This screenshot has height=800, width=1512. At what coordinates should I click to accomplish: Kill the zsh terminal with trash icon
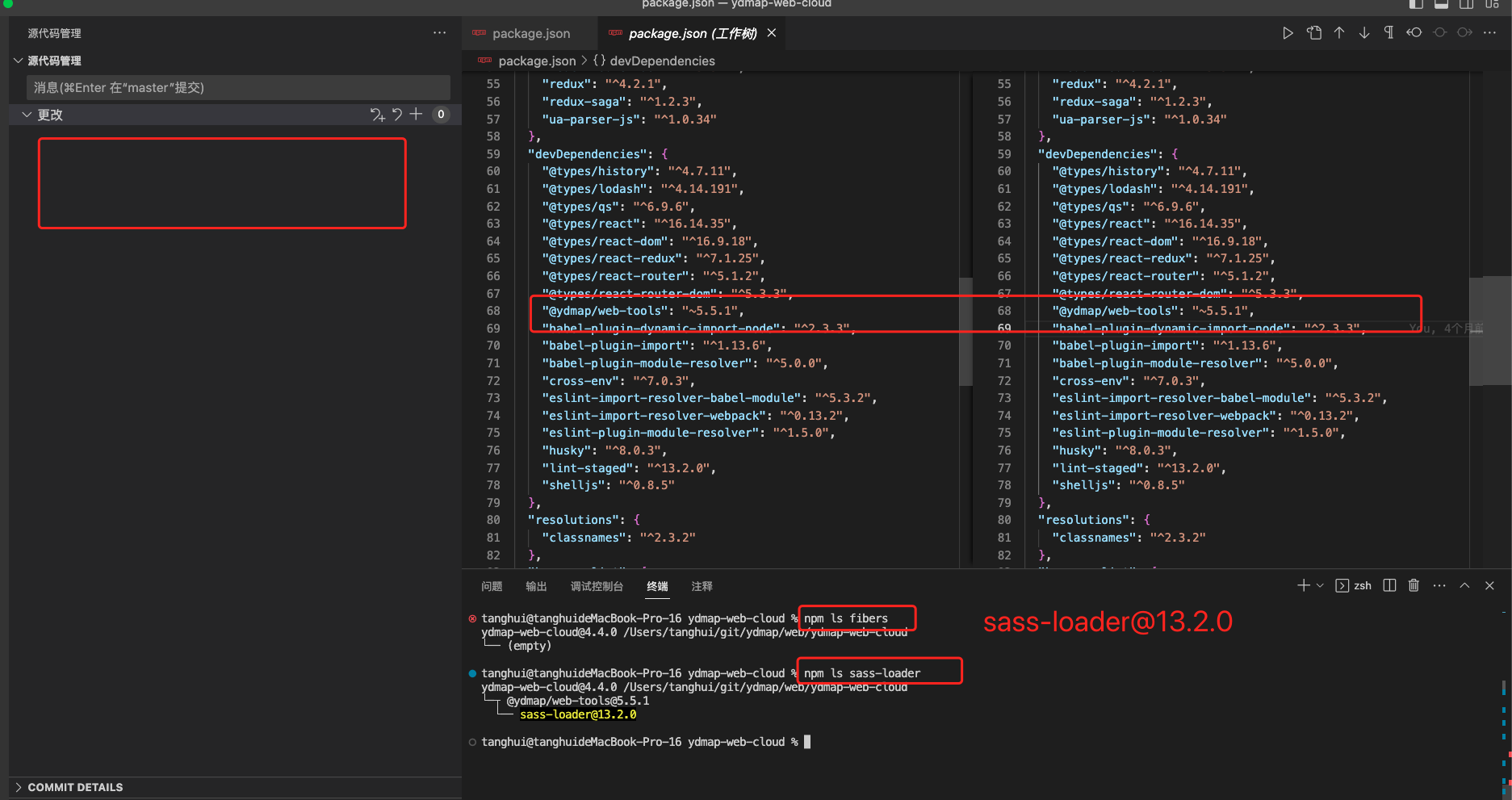pyautogui.click(x=1414, y=585)
